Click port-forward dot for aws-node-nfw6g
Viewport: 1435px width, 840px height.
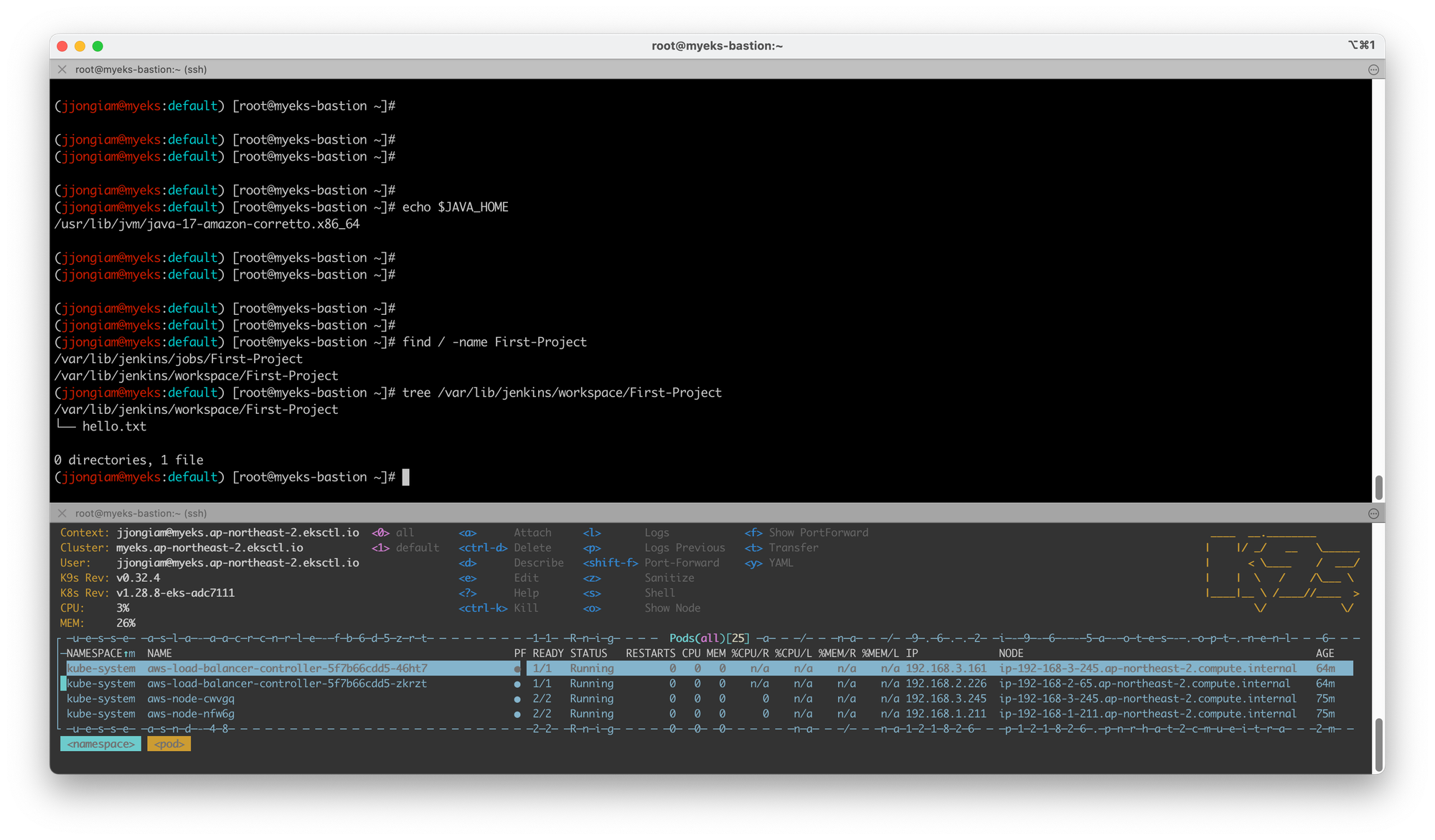pos(517,714)
